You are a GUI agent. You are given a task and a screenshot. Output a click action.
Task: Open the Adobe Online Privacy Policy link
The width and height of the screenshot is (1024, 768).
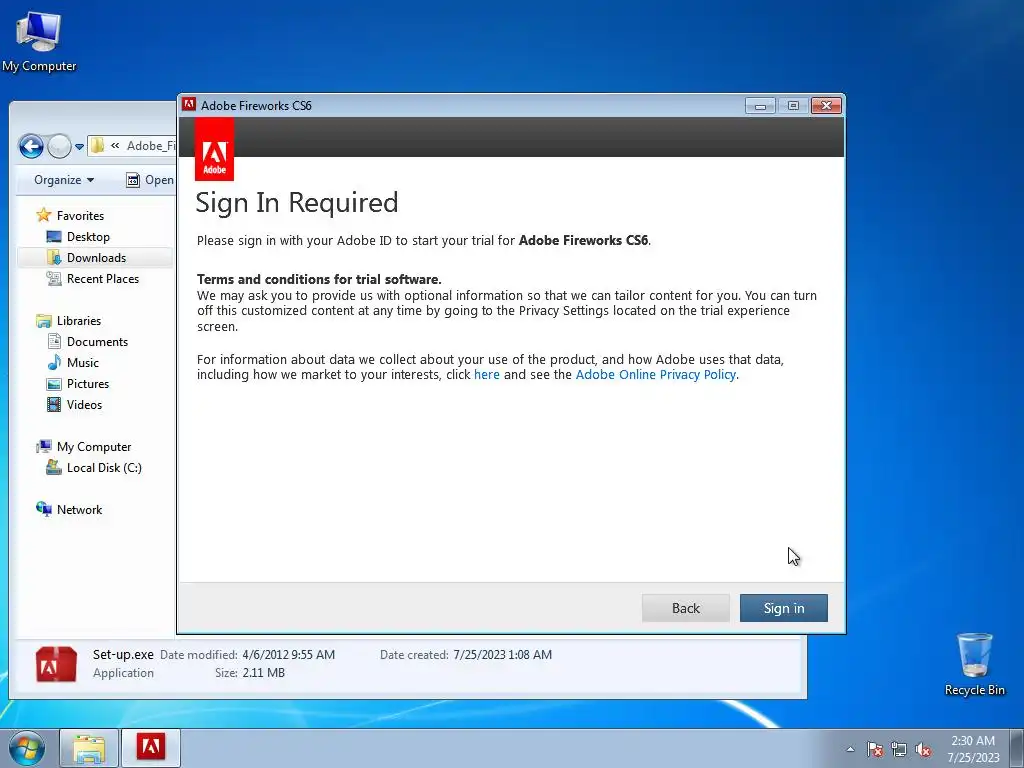point(655,375)
